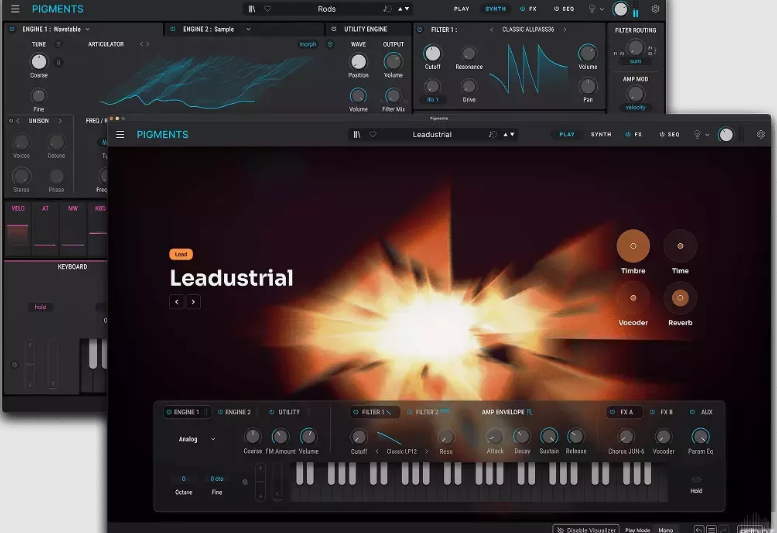This screenshot has height=533, width=777.
Task: Click the velocity source under AMP MOD
Action: point(635,107)
